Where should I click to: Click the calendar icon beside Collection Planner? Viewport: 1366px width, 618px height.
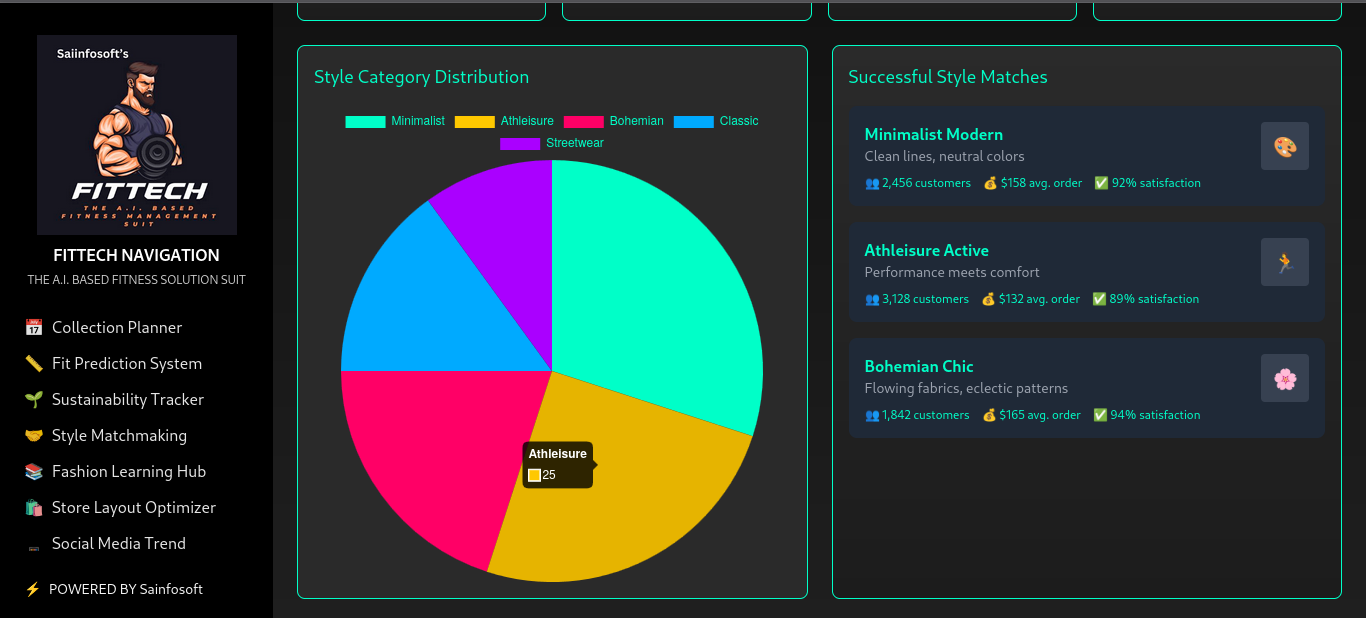(x=34, y=328)
